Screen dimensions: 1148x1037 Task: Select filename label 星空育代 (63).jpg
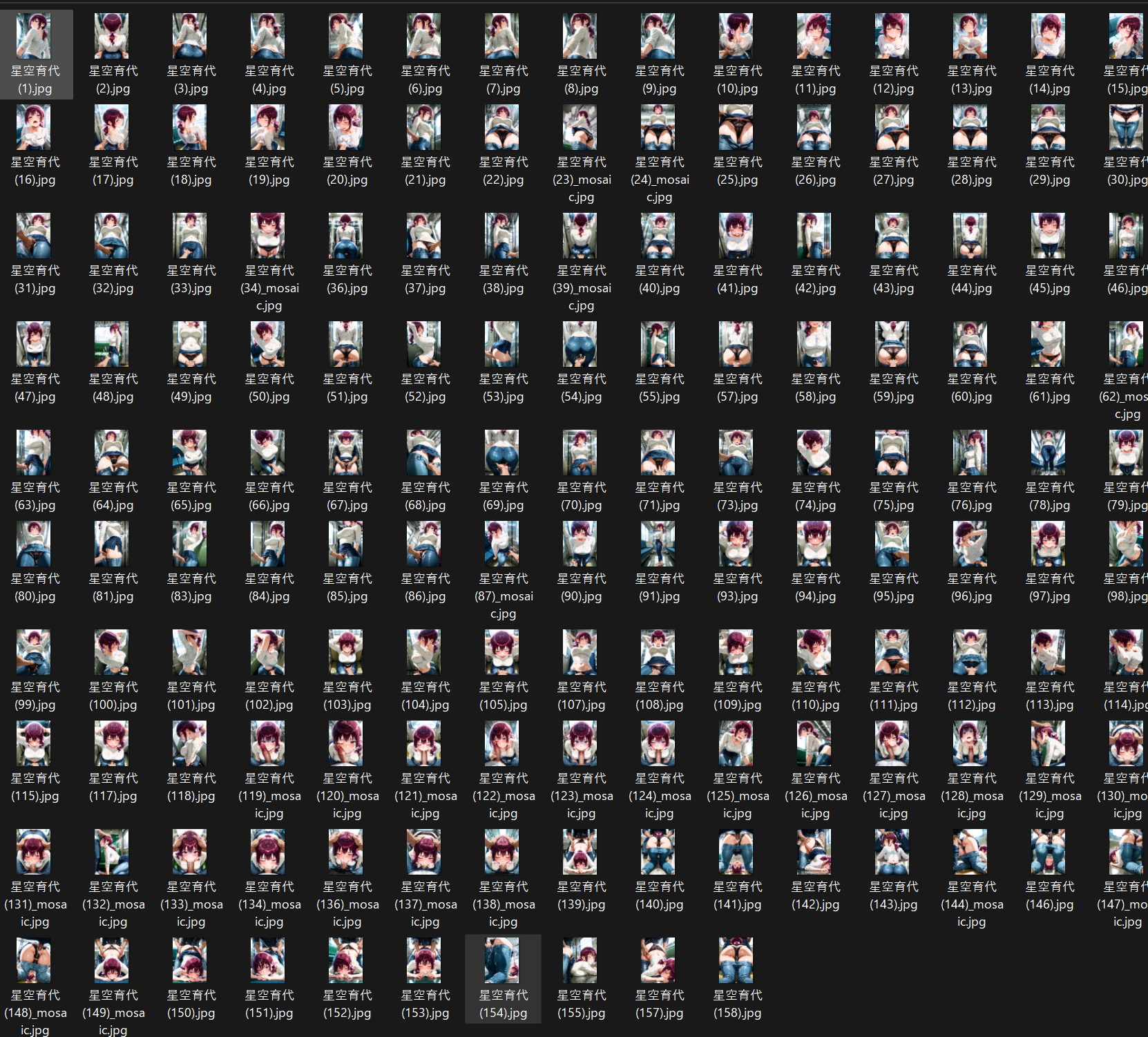coord(35,496)
